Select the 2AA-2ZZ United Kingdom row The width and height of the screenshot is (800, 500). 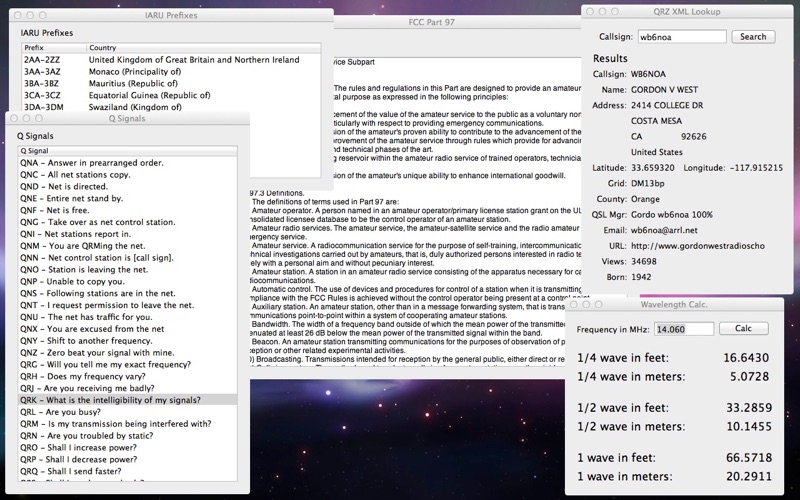(171, 60)
